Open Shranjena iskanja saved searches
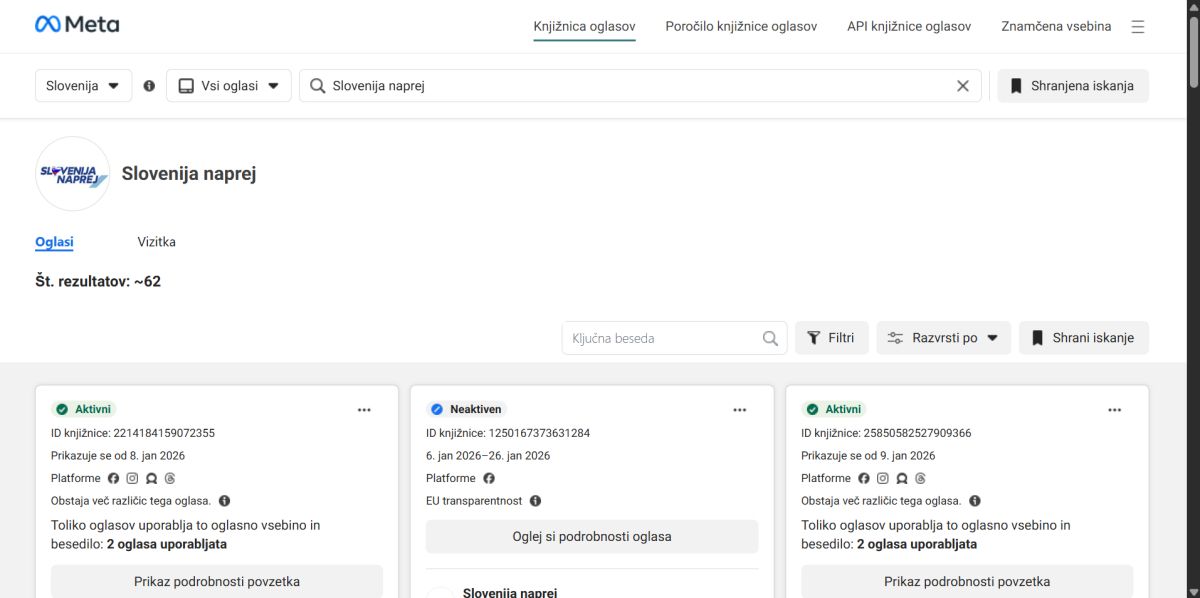Screen dimensions: 1200x598 point(1072,86)
